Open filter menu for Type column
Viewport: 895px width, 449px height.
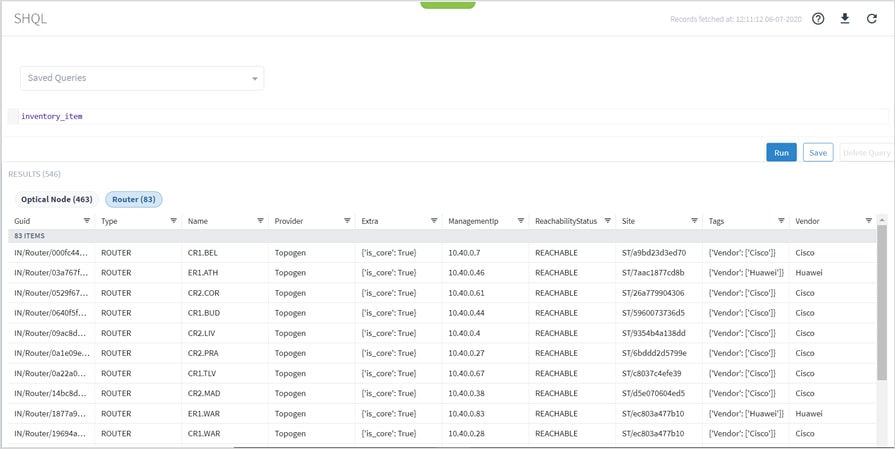pos(174,221)
